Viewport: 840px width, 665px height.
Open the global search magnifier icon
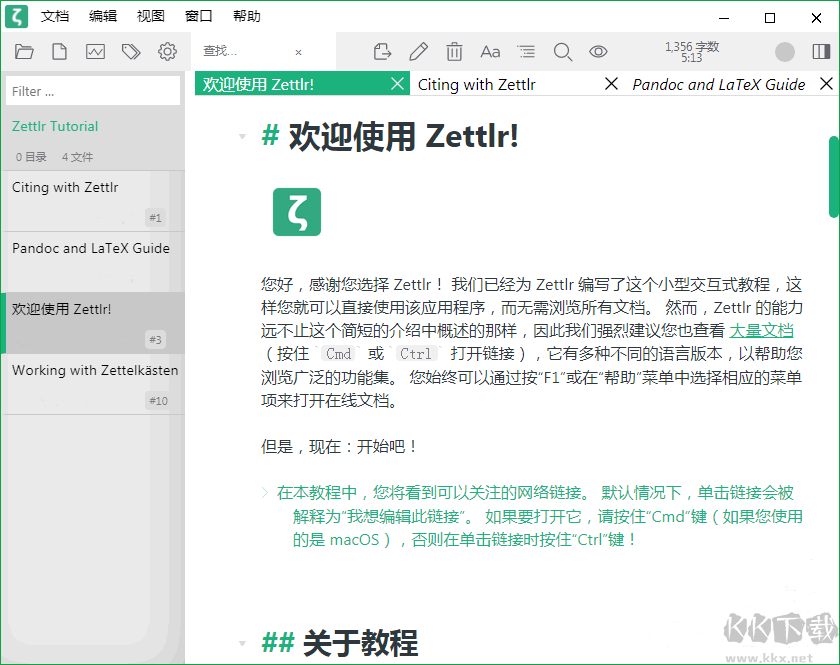click(x=563, y=51)
